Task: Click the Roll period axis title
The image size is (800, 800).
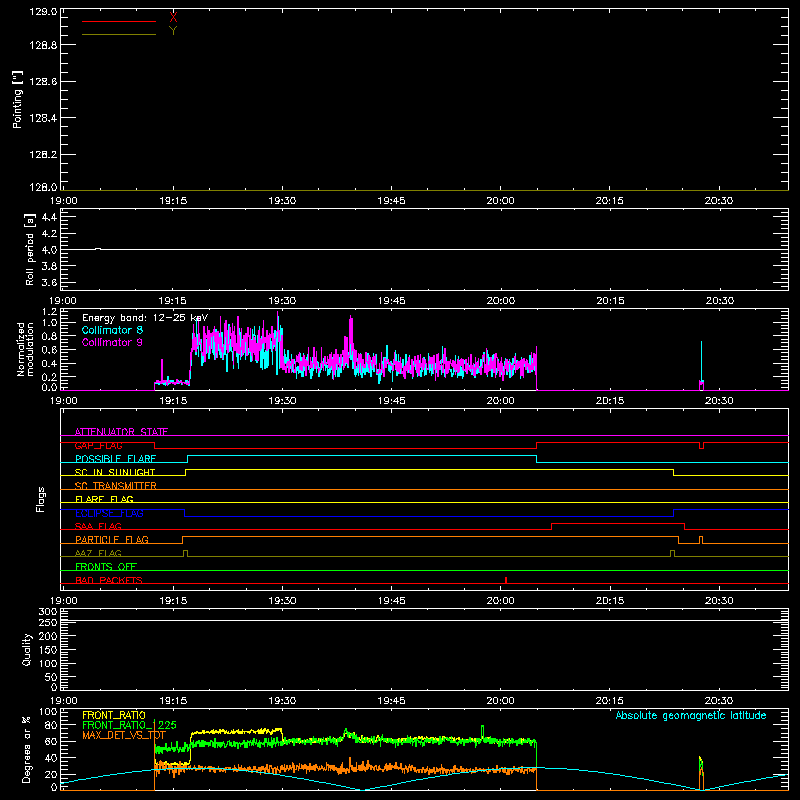Action: [29, 249]
